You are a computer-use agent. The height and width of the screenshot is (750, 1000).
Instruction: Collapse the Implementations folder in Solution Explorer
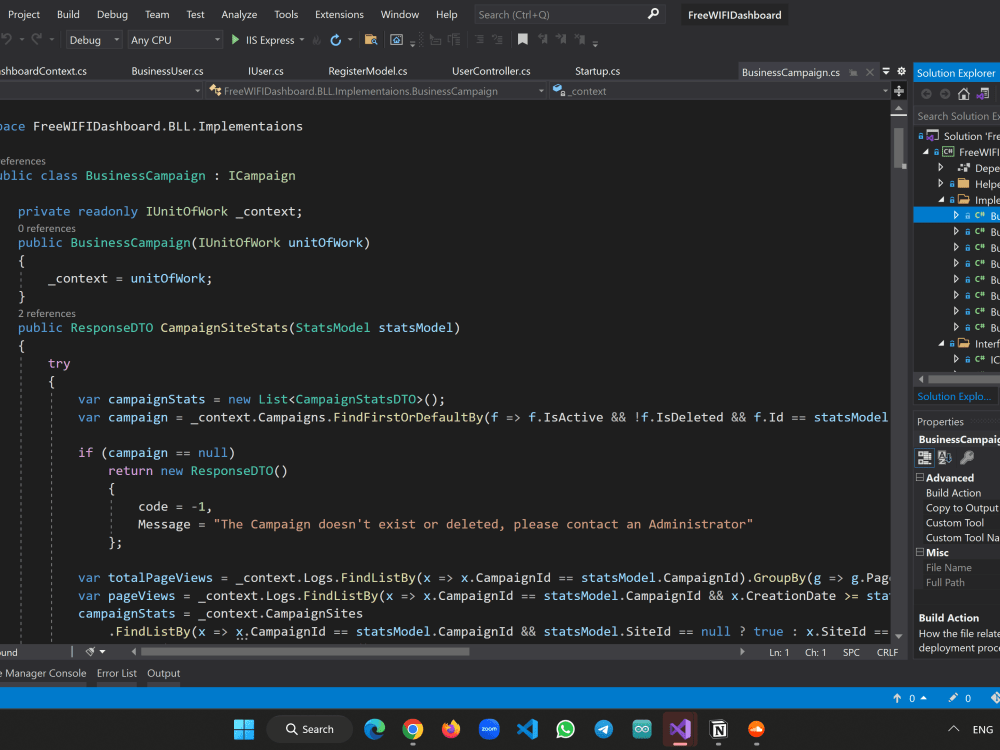[x=941, y=200]
